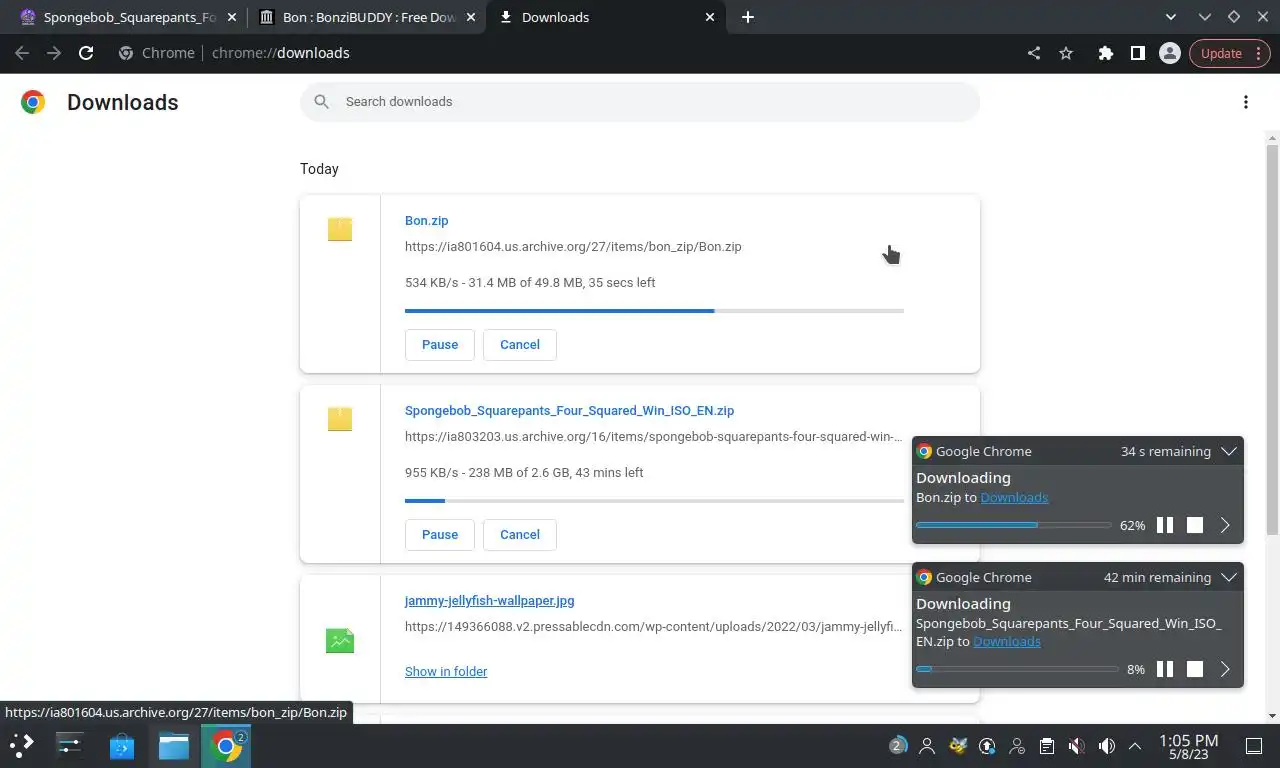Open the side panel icon
Image resolution: width=1280 pixels, height=768 pixels.
[x=1137, y=53]
